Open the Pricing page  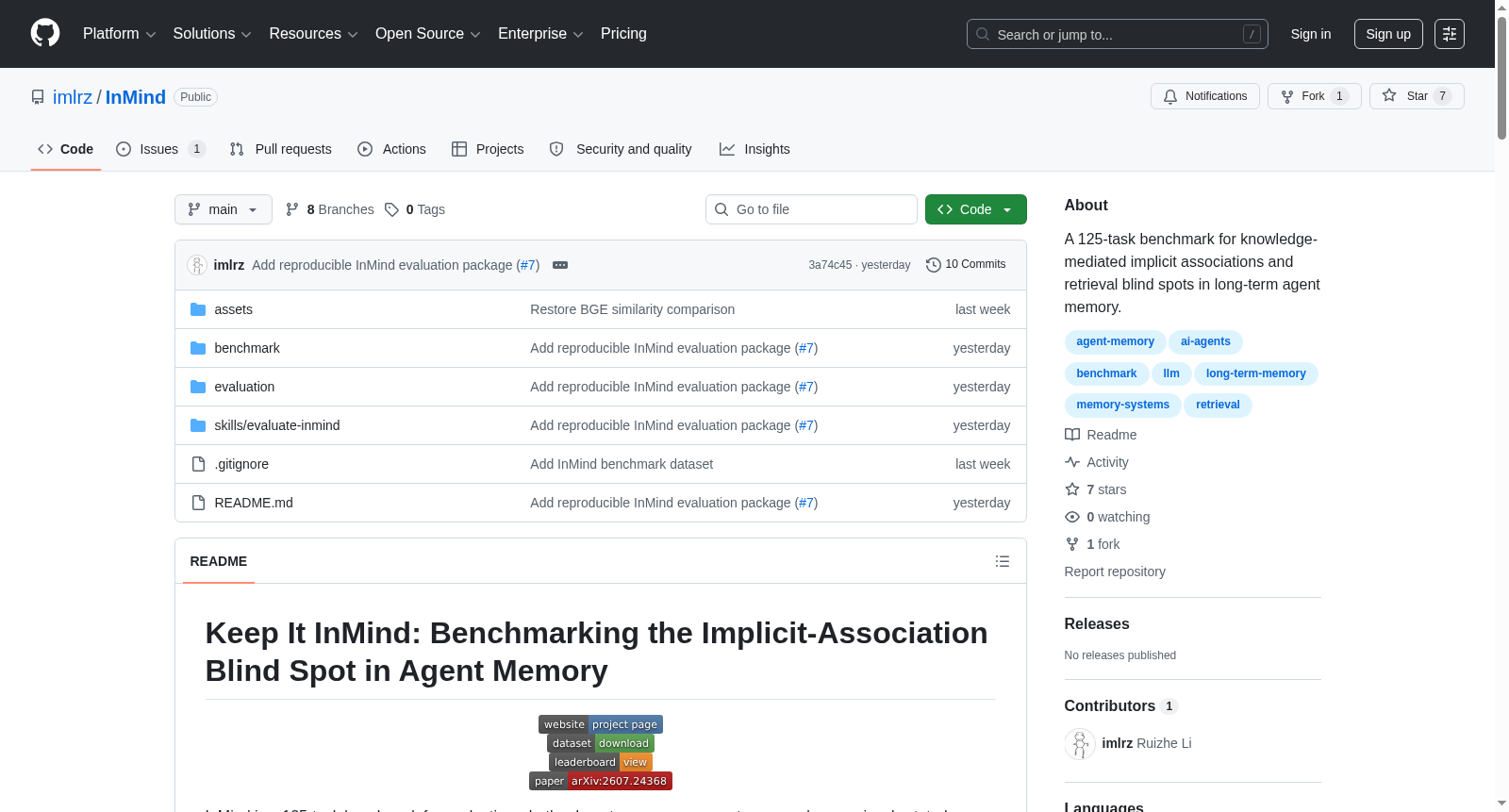623,34
